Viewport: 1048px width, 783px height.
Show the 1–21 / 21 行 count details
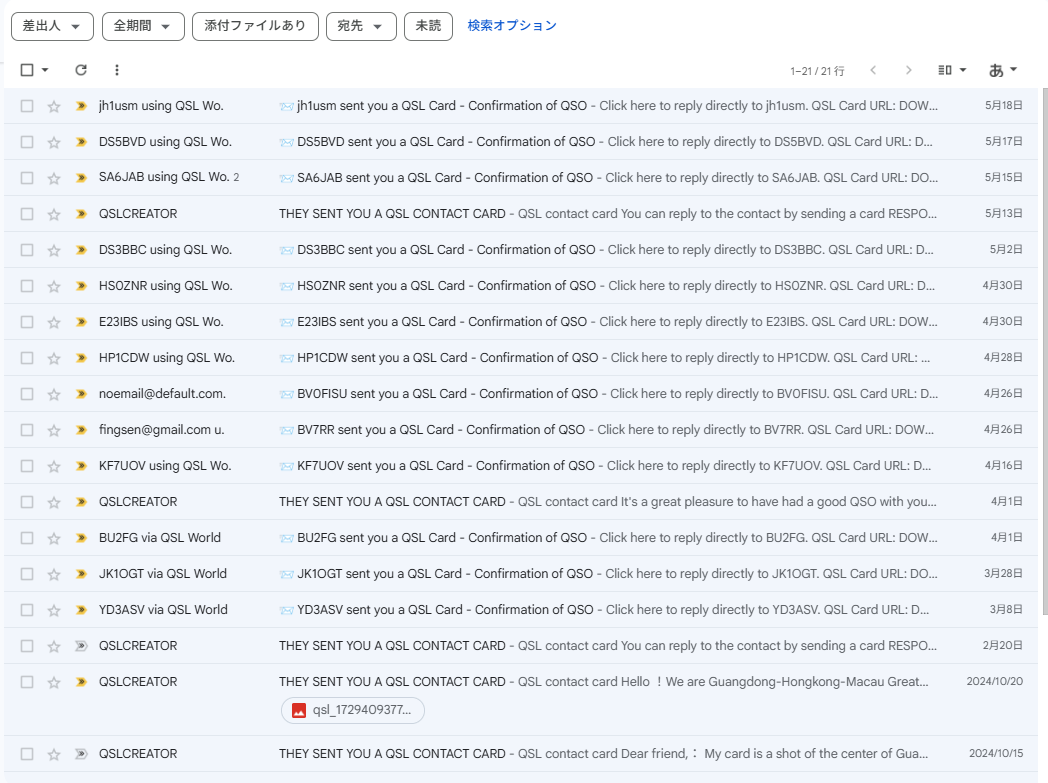[x=817, y=71]
